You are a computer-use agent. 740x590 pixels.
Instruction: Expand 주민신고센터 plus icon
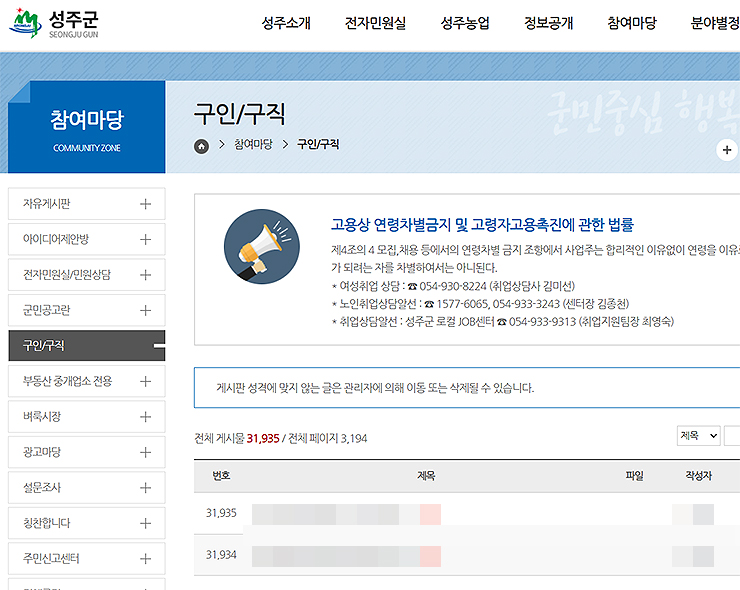(145, 559)
